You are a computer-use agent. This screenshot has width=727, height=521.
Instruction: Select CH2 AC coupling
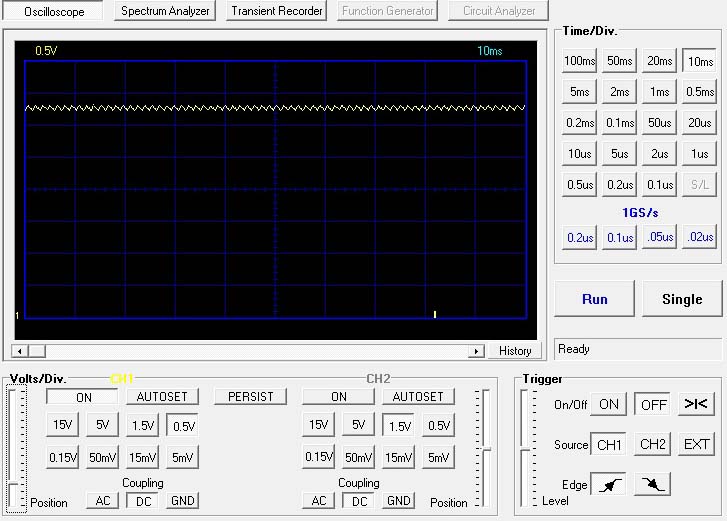point(319,501)
